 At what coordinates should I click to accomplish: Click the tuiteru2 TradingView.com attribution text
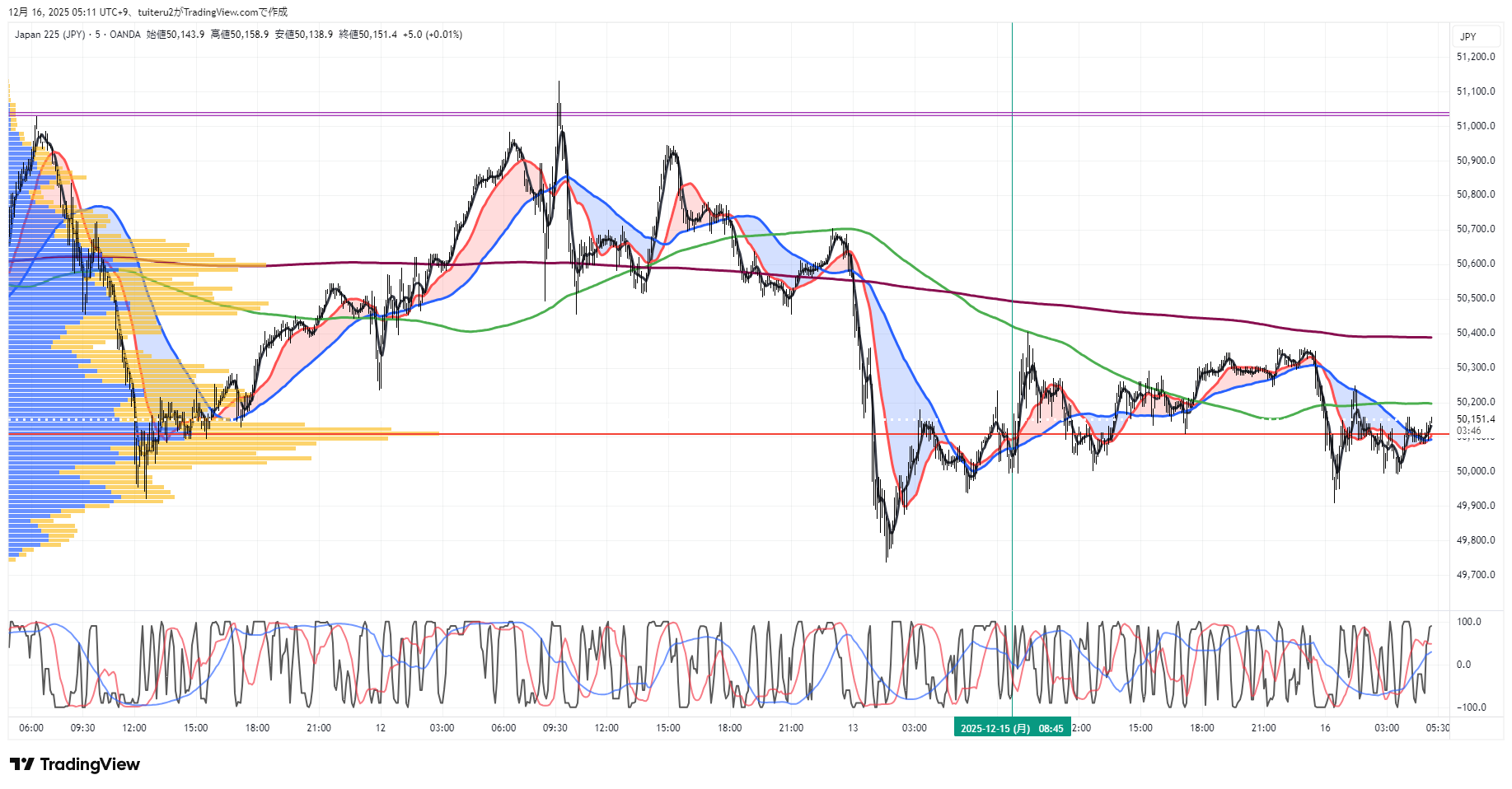[213, 12]
